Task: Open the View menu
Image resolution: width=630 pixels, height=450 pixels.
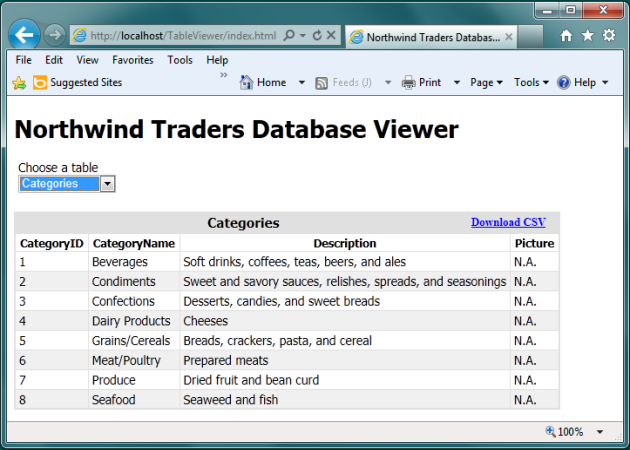Action: pyautogui.click(x=87, y=60)
